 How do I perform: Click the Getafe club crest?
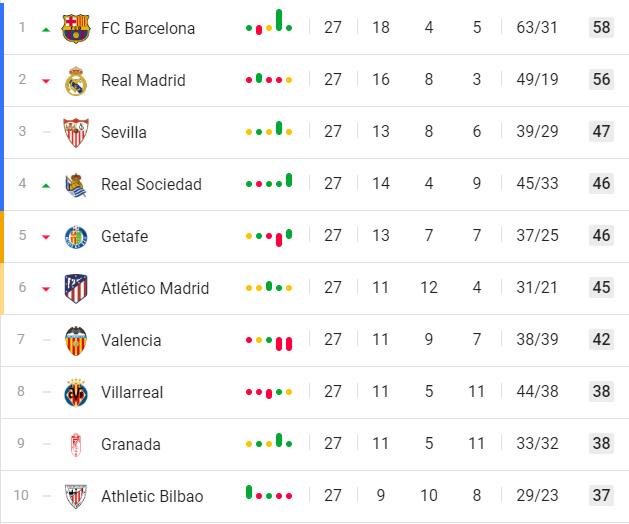pyautogui.click(x=76, y=237)
